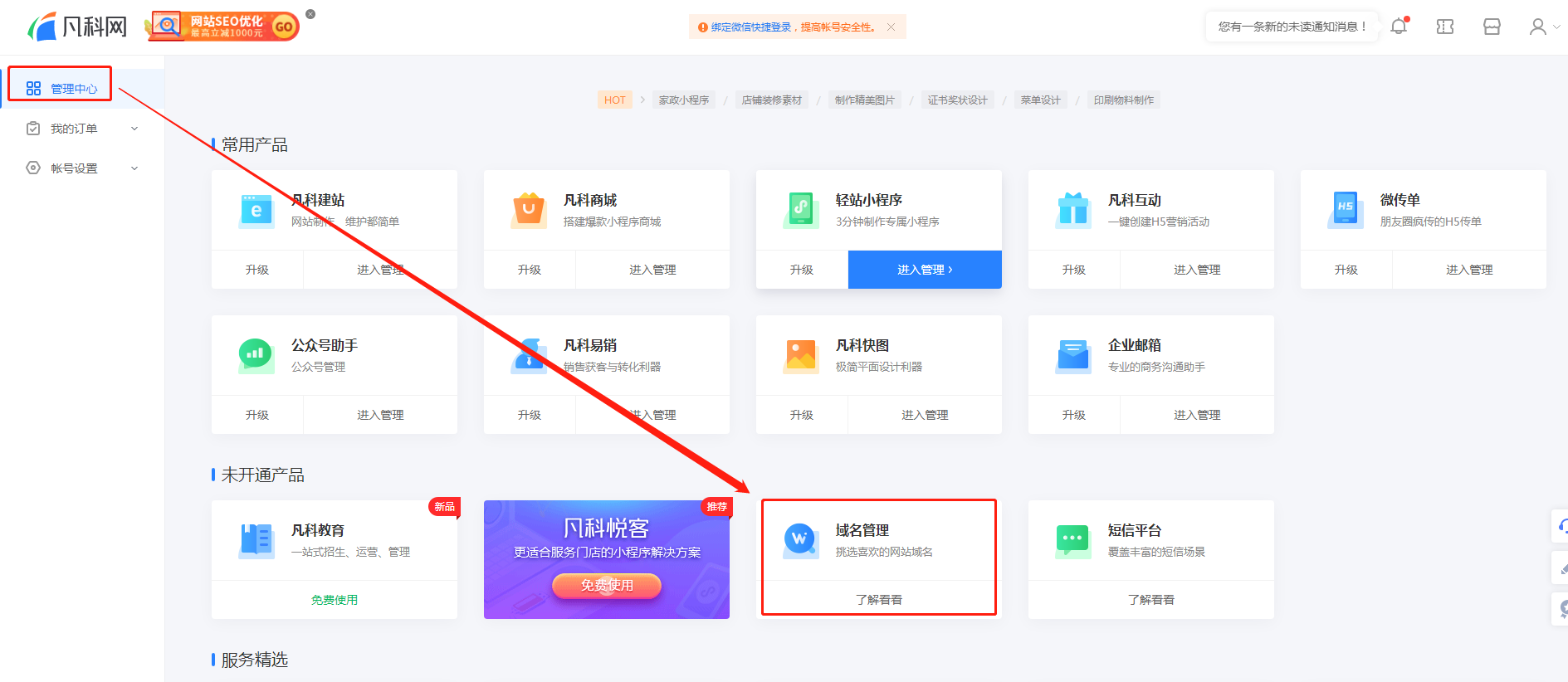Enter management for 凡科快图
This screenshot has width=1568, height=682.
pos(925,415)
